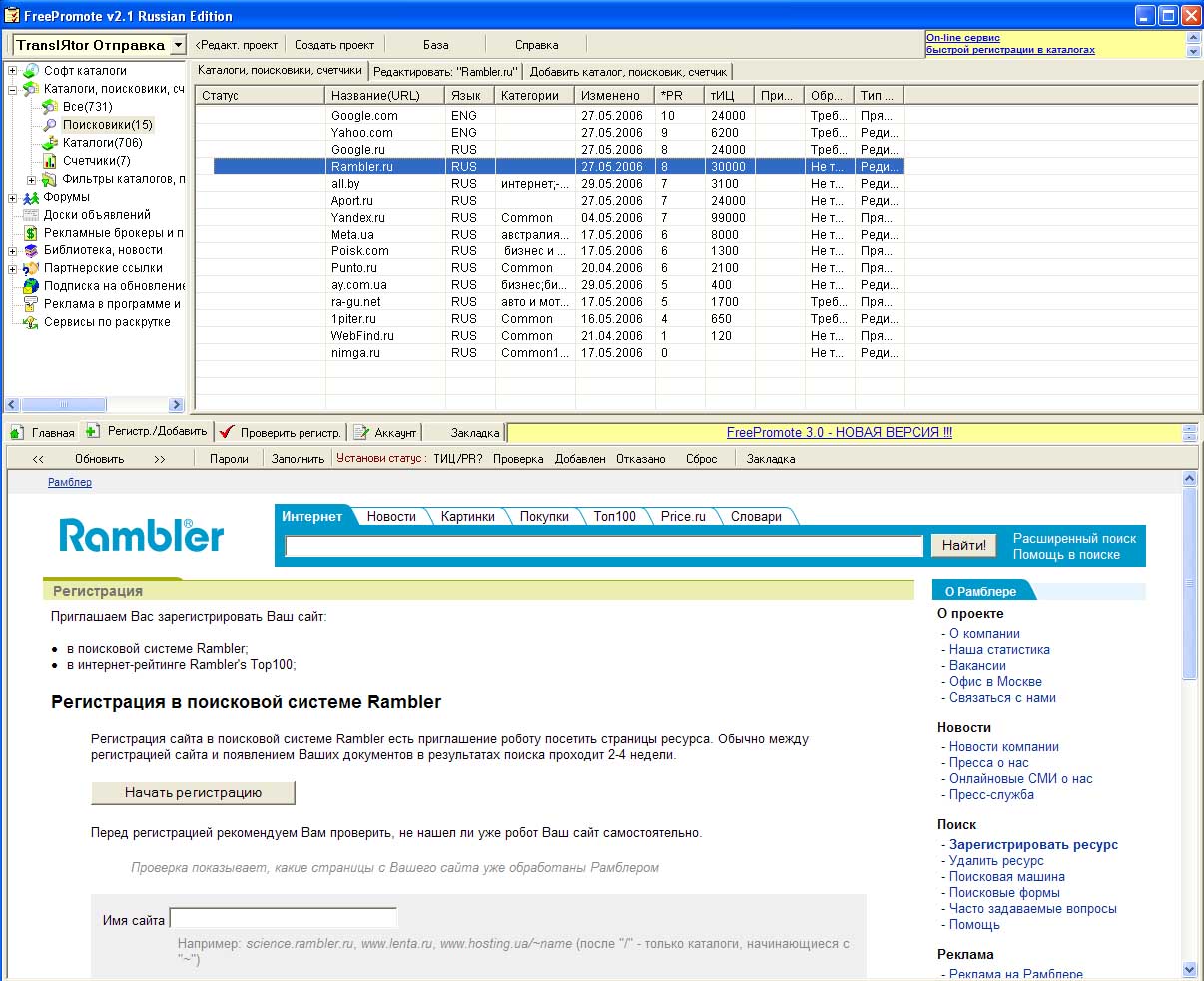The width and height of the screenshot is (1204, 981).
Task: Click the Доски объявлений board icon
Action: [31, 215]
